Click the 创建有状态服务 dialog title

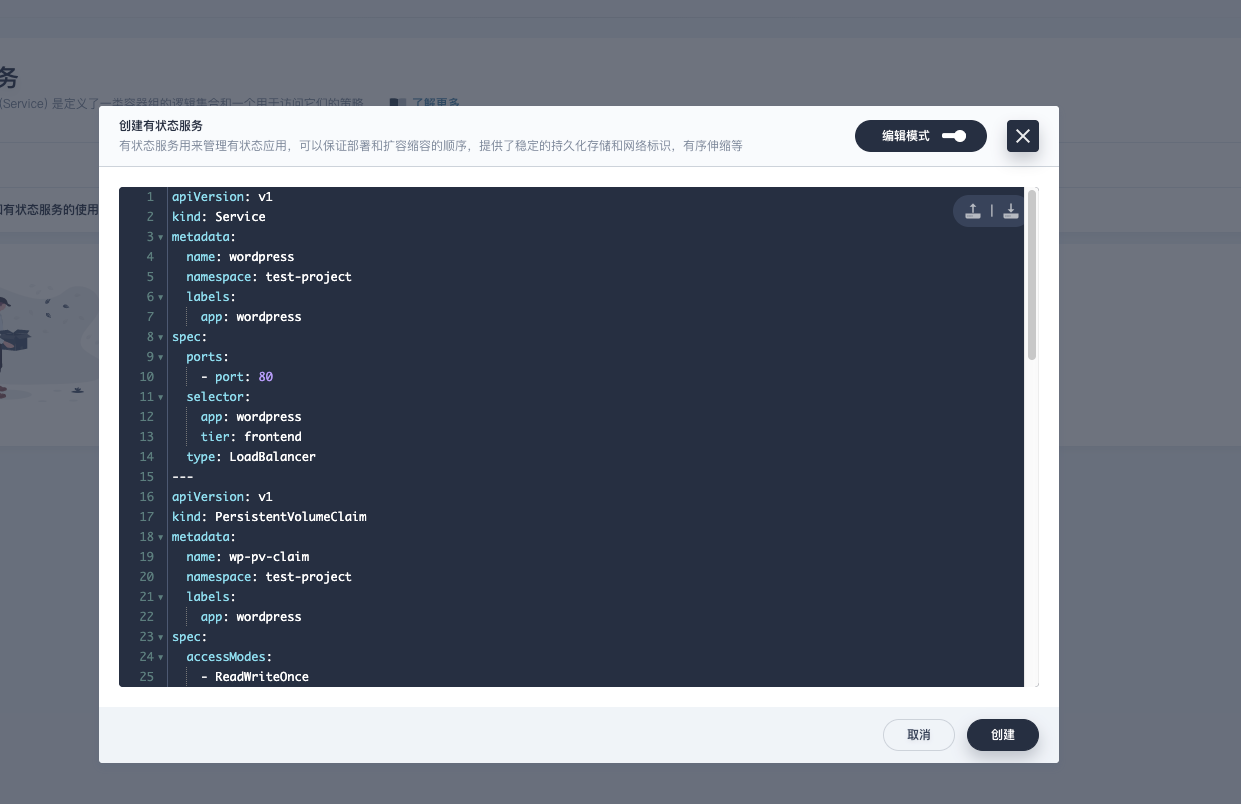[161, 126]
